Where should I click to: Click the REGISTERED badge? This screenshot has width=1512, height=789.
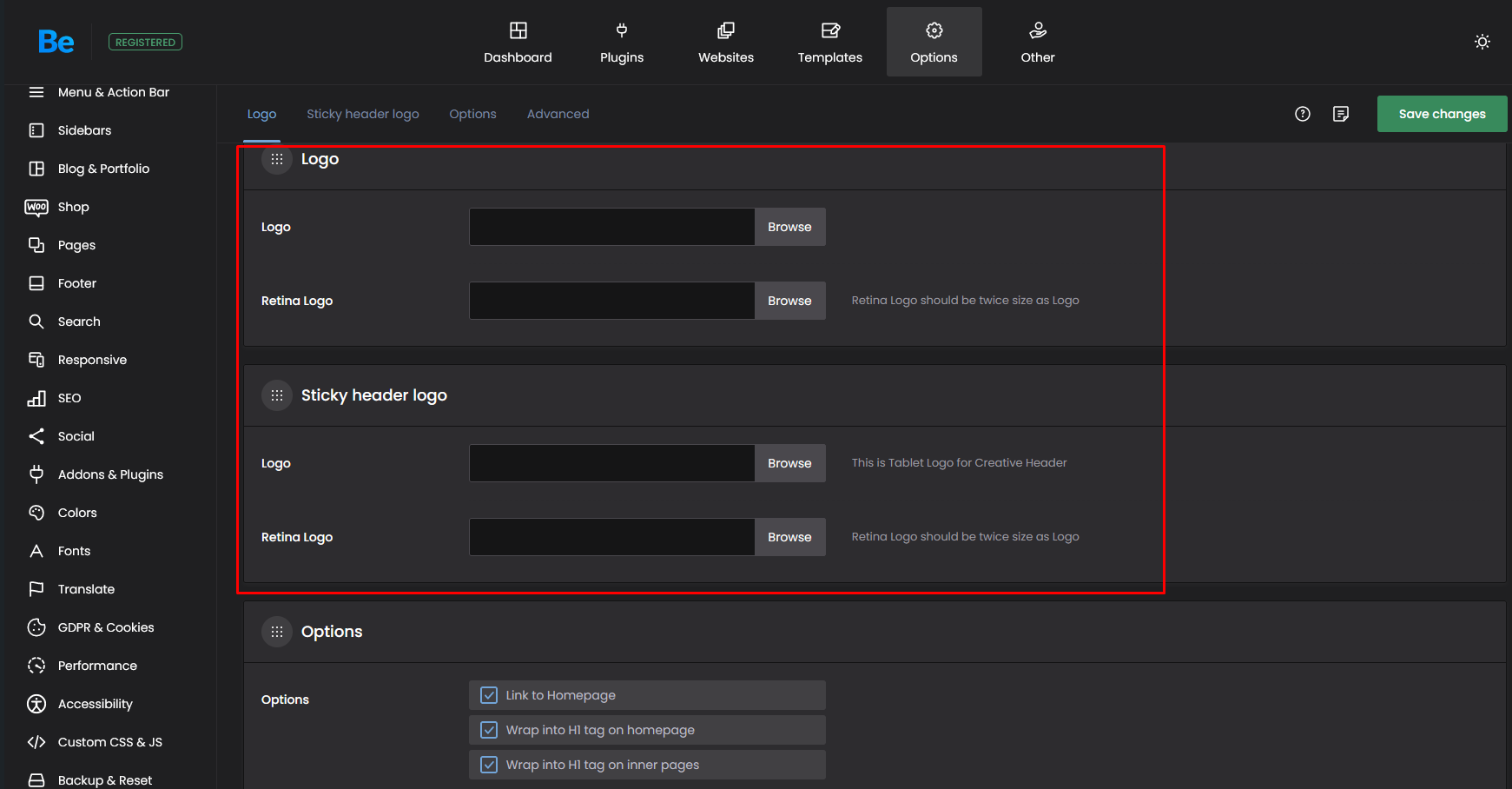pyautogui.click(x=145, y=42)
